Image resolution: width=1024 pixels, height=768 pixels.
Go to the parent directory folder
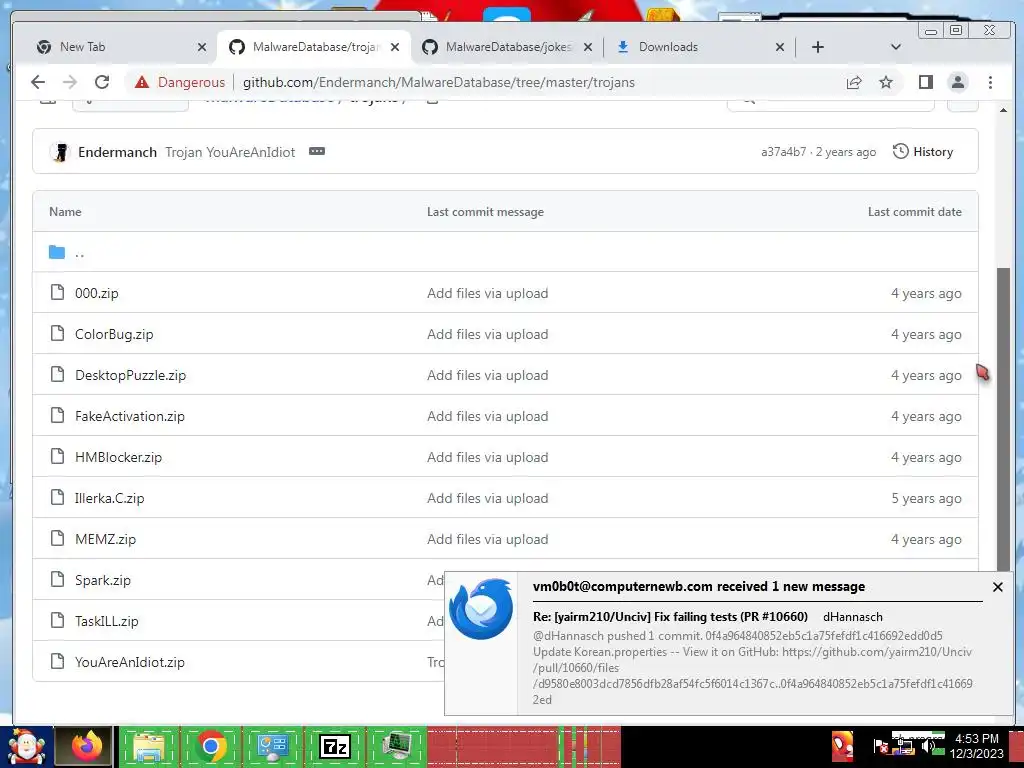pos(79,253)
